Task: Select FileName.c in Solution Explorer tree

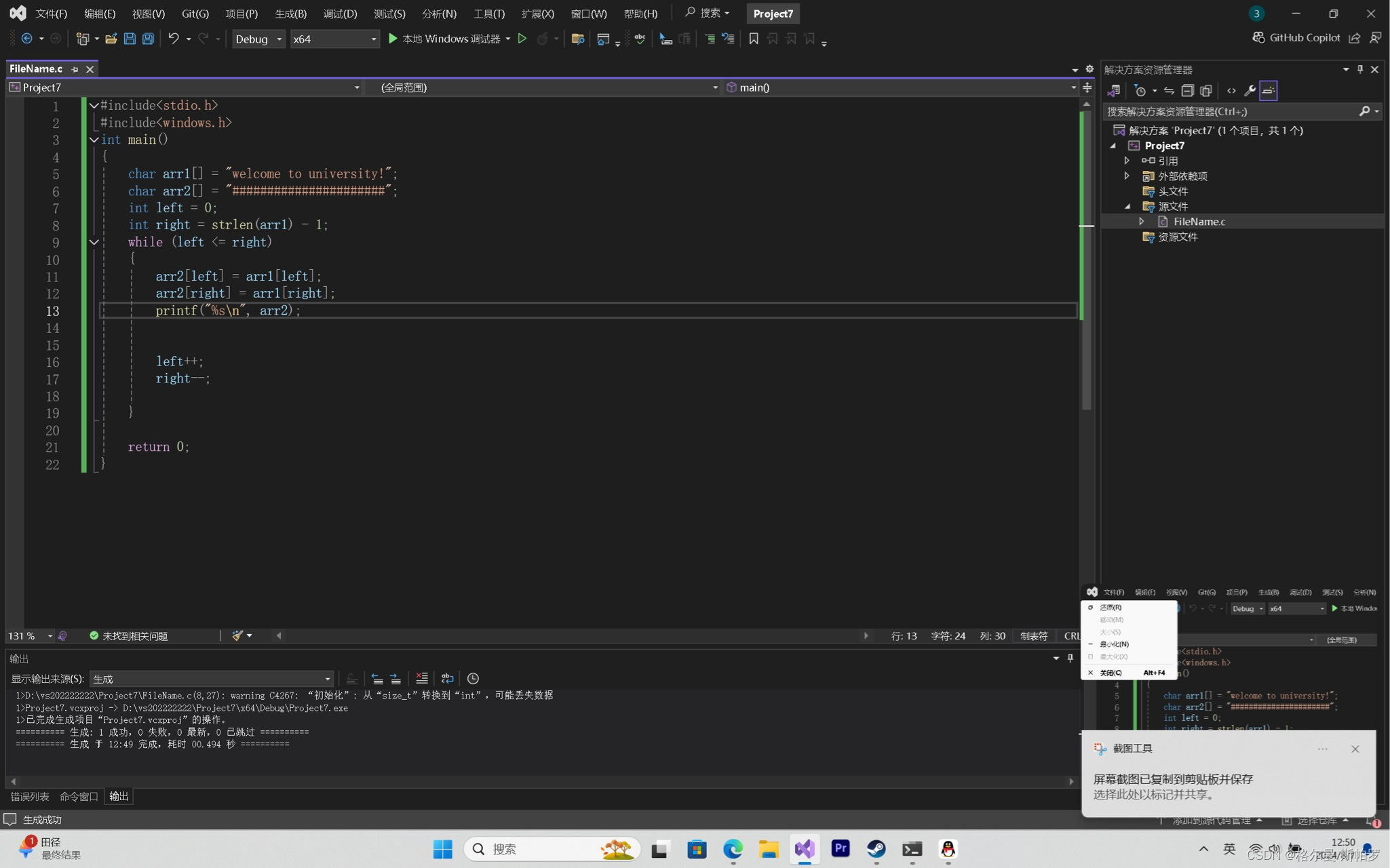Action: [x=1199, y=221]
